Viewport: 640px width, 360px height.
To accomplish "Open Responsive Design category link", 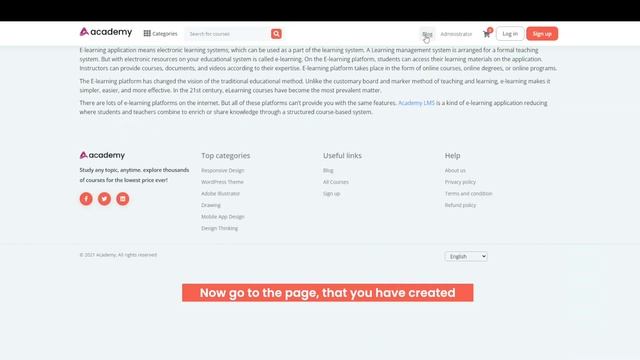I will point(222,170).
